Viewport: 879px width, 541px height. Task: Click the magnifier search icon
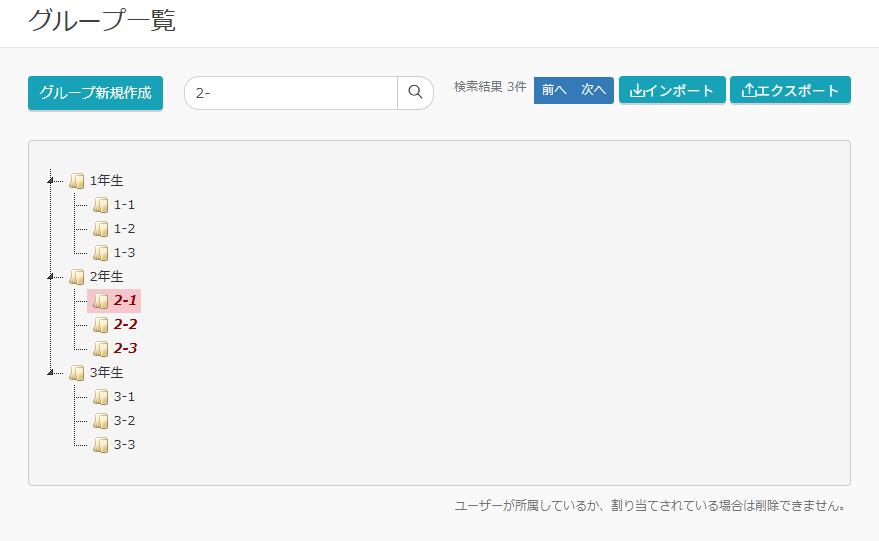(415, 93)
